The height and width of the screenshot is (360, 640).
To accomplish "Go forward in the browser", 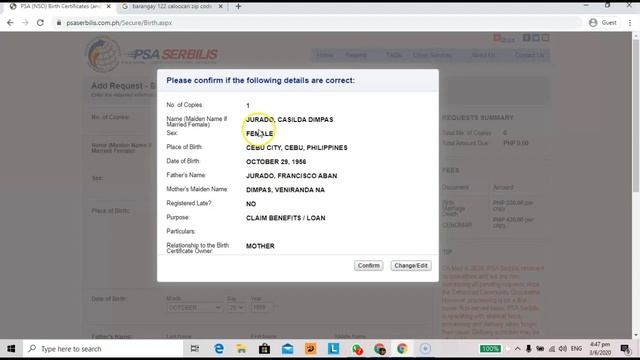I will 25,23.
